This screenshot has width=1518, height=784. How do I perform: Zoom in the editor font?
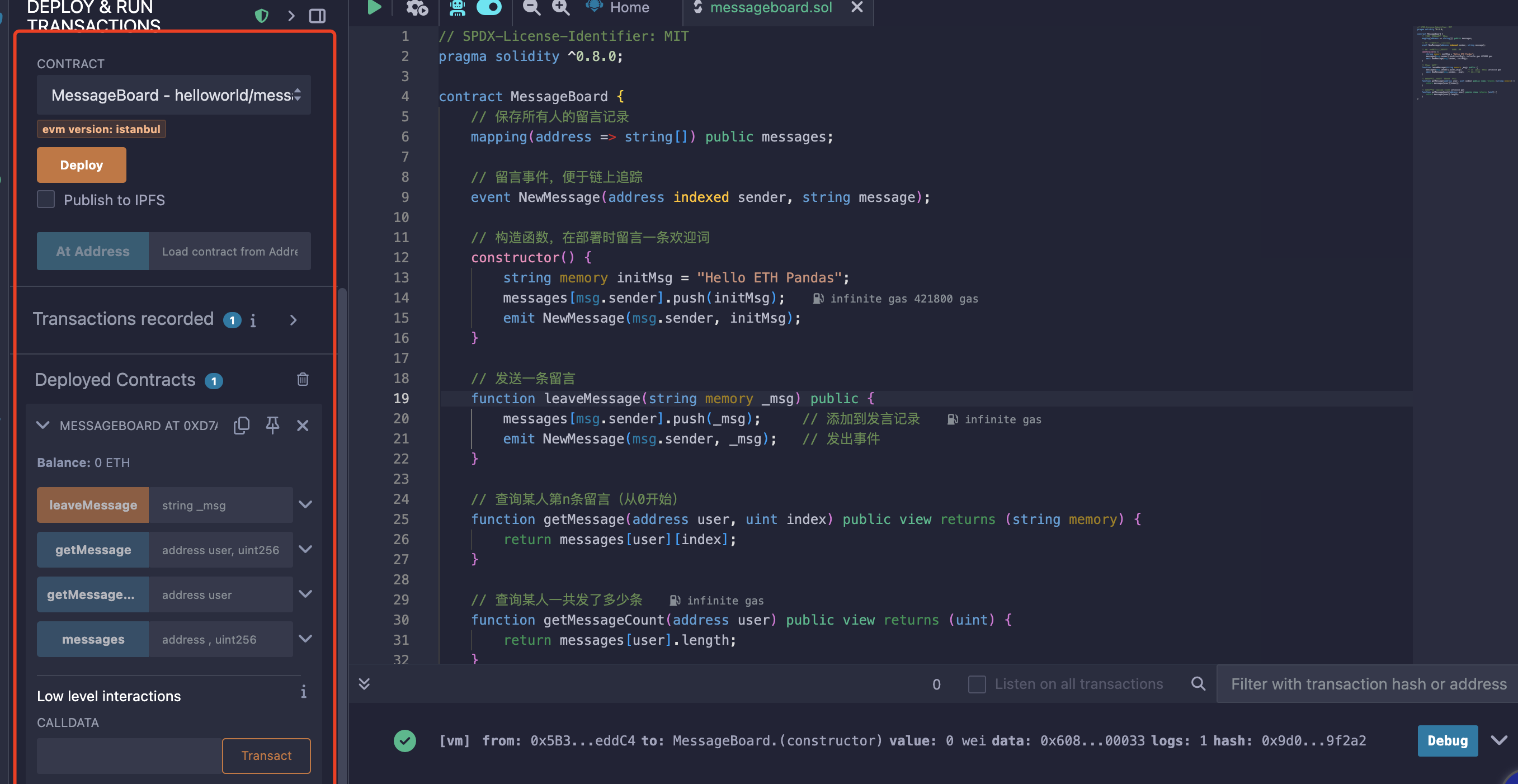pyautogui.click(x=560, y=8)
